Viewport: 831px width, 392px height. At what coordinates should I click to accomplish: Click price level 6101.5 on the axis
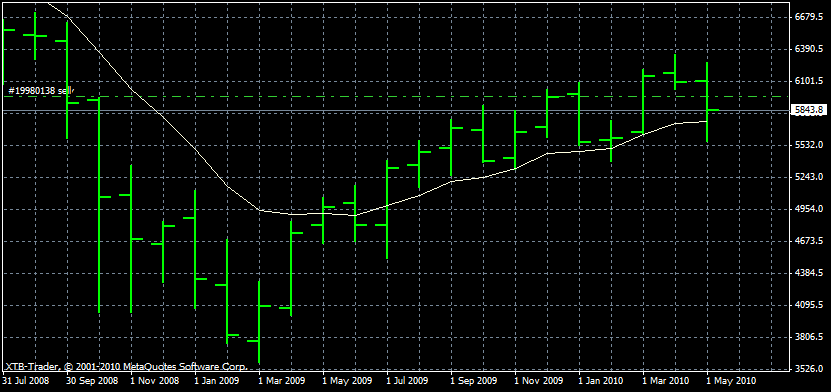pyautogui.click(x=808, y=81)
